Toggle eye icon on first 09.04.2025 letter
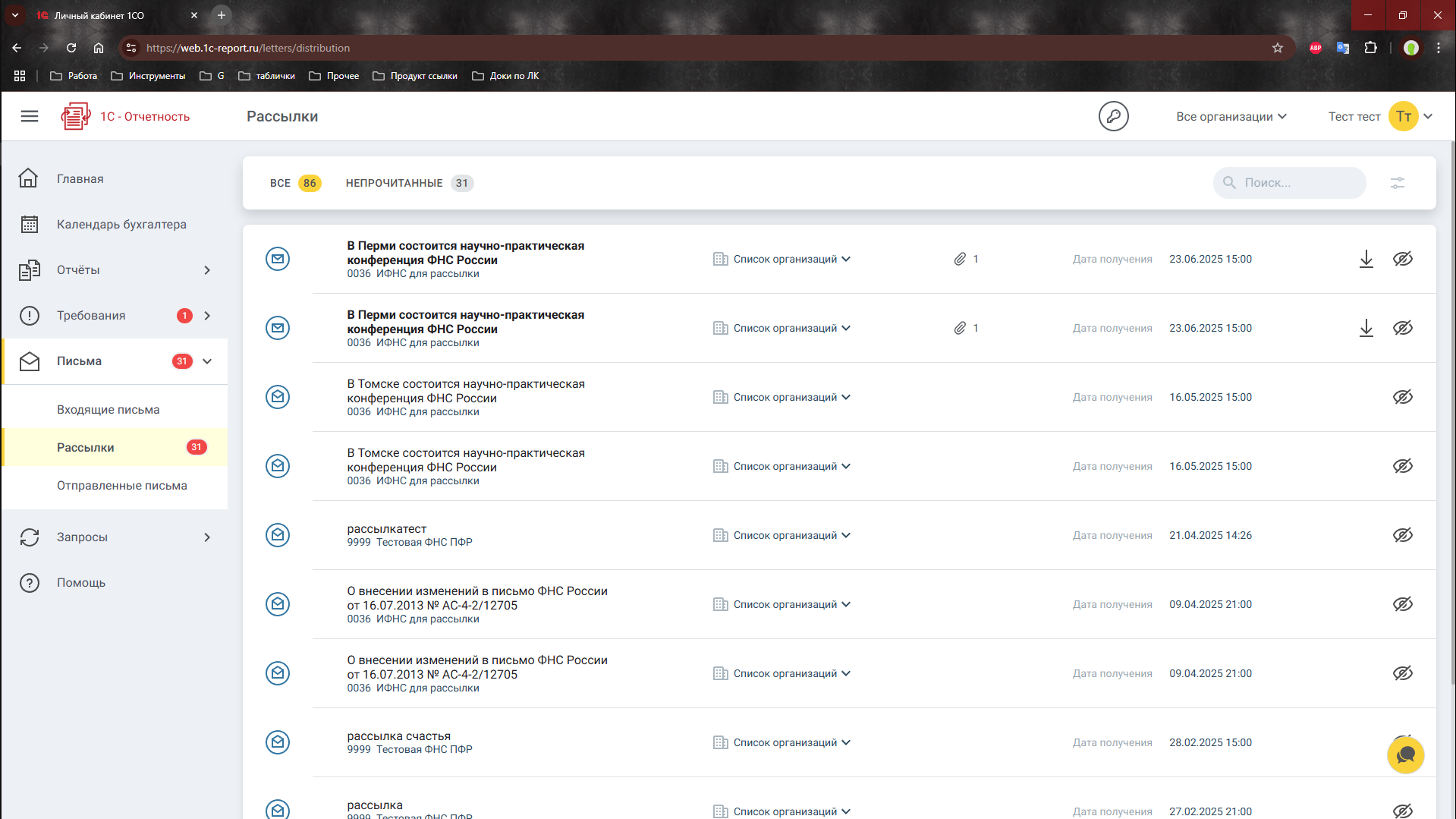 coord(1402,604)
